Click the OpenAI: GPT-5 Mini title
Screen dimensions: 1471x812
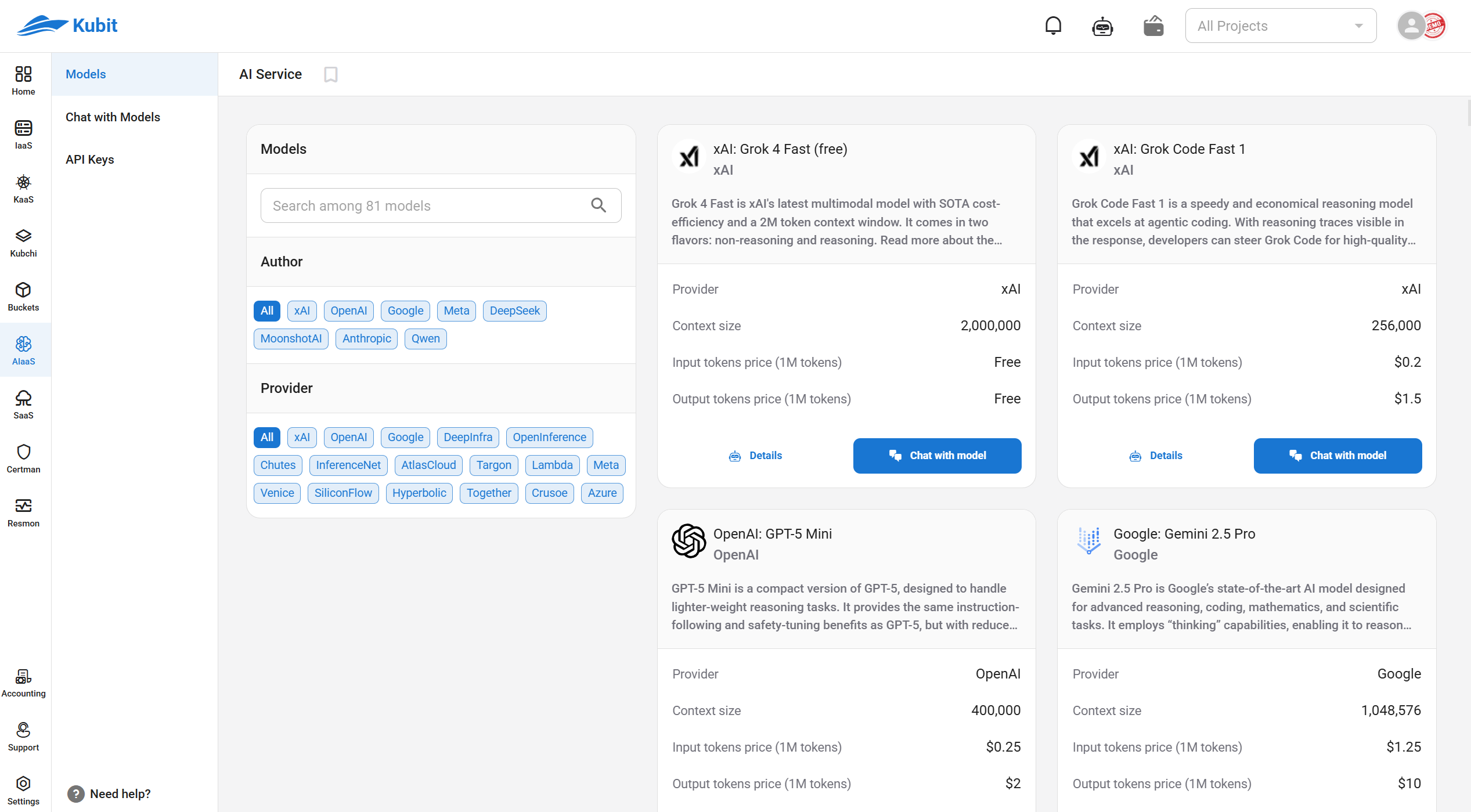click(x=772, y=534)
